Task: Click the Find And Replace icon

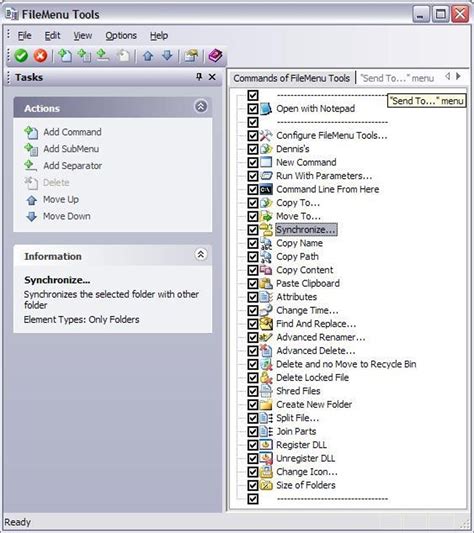Action: pyautogui.click(x=266, y=324)
